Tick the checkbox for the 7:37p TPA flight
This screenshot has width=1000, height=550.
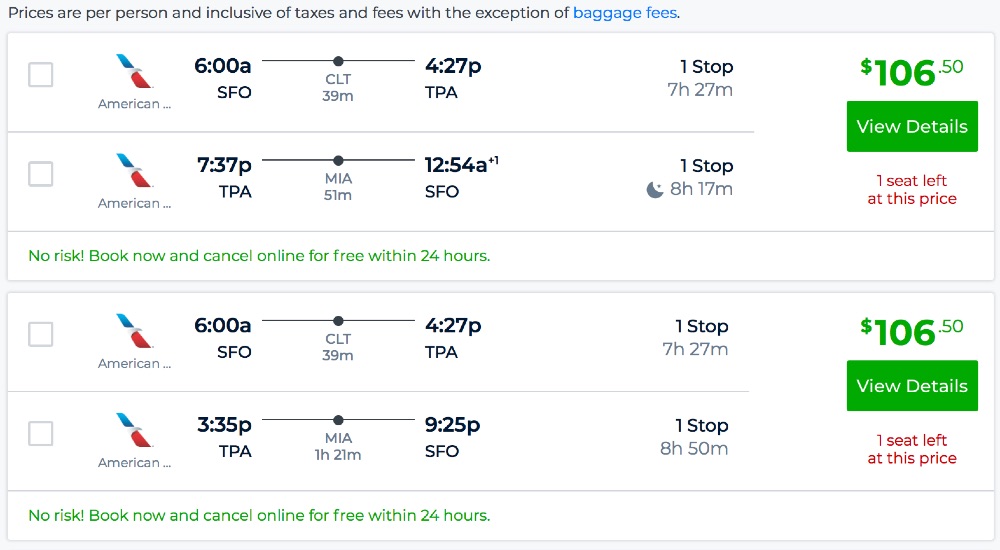click(x=41, y=174)
